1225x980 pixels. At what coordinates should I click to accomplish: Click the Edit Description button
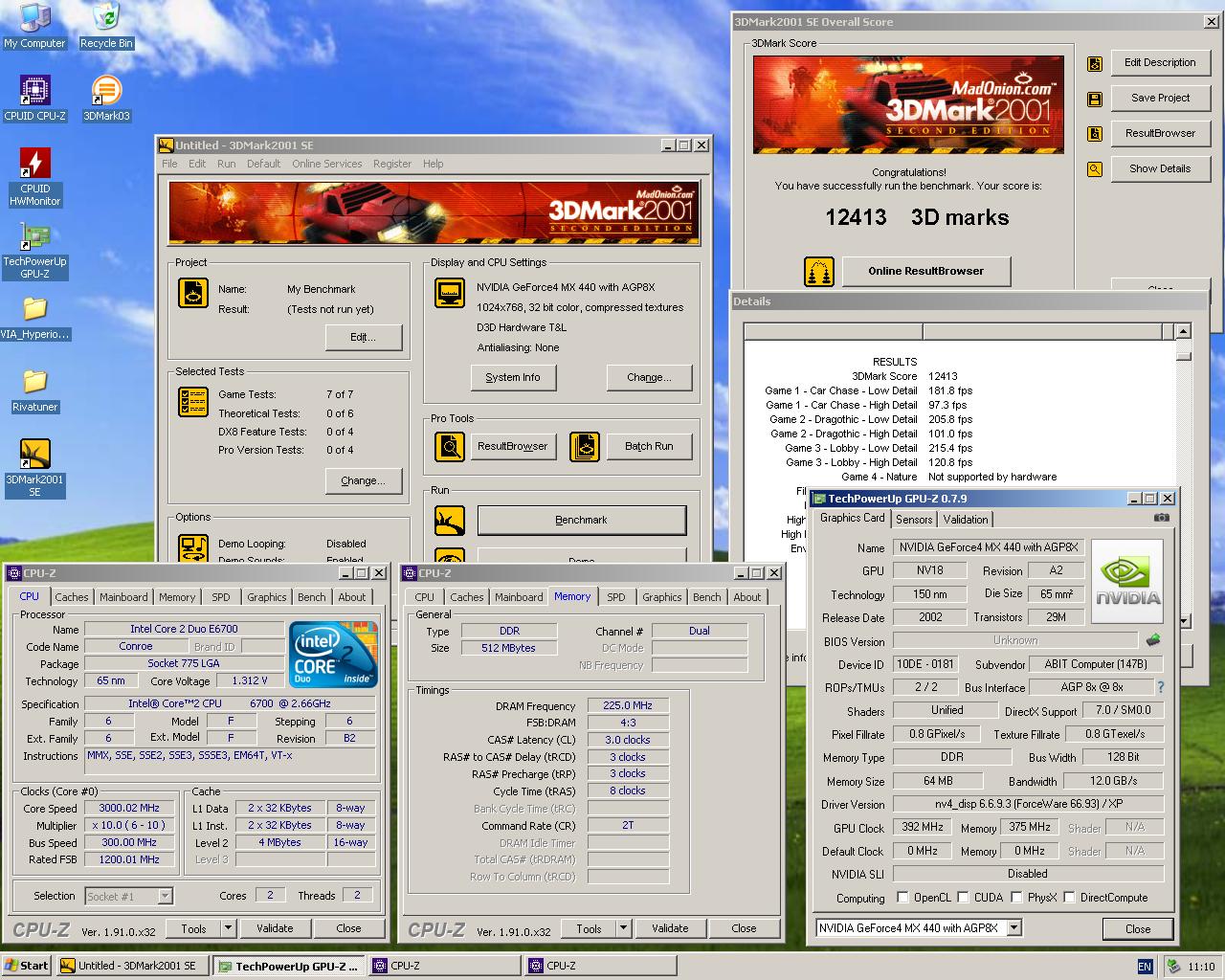pyautogui.click(x=1161, y=63)
